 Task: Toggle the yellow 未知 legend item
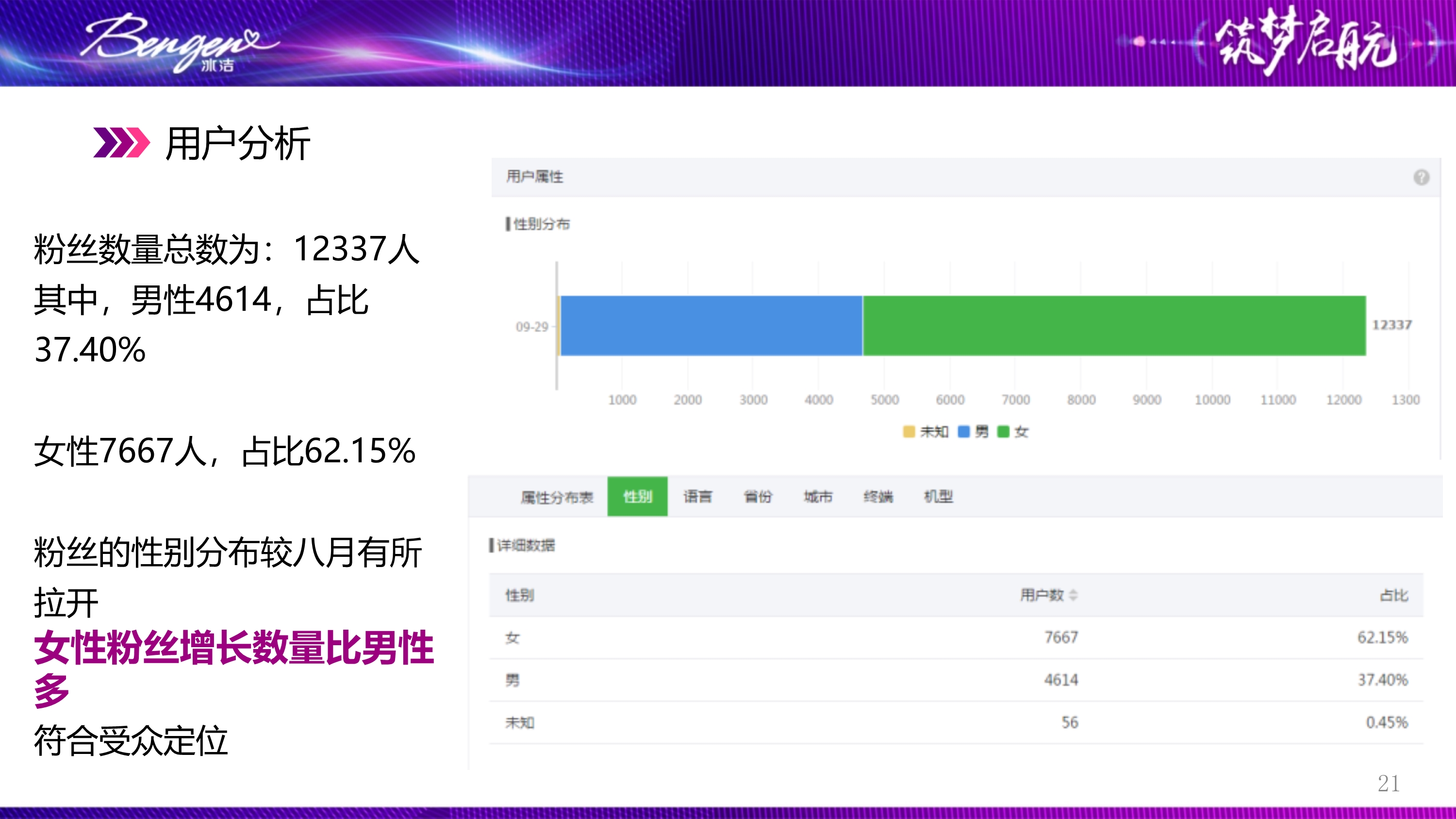point(925,432)
